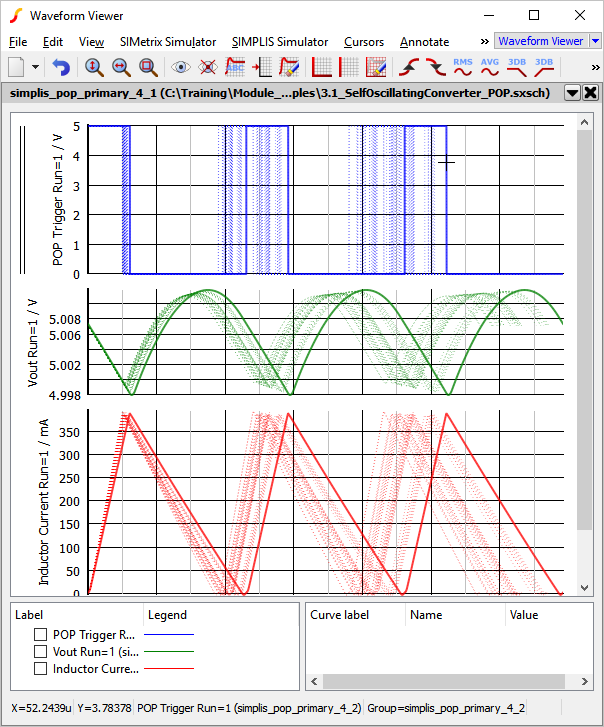Image resolution: width=604 pixels, height=727 pixels.
Task: Click the Show Curves eye icon
Action: click(x=181, y=67)
